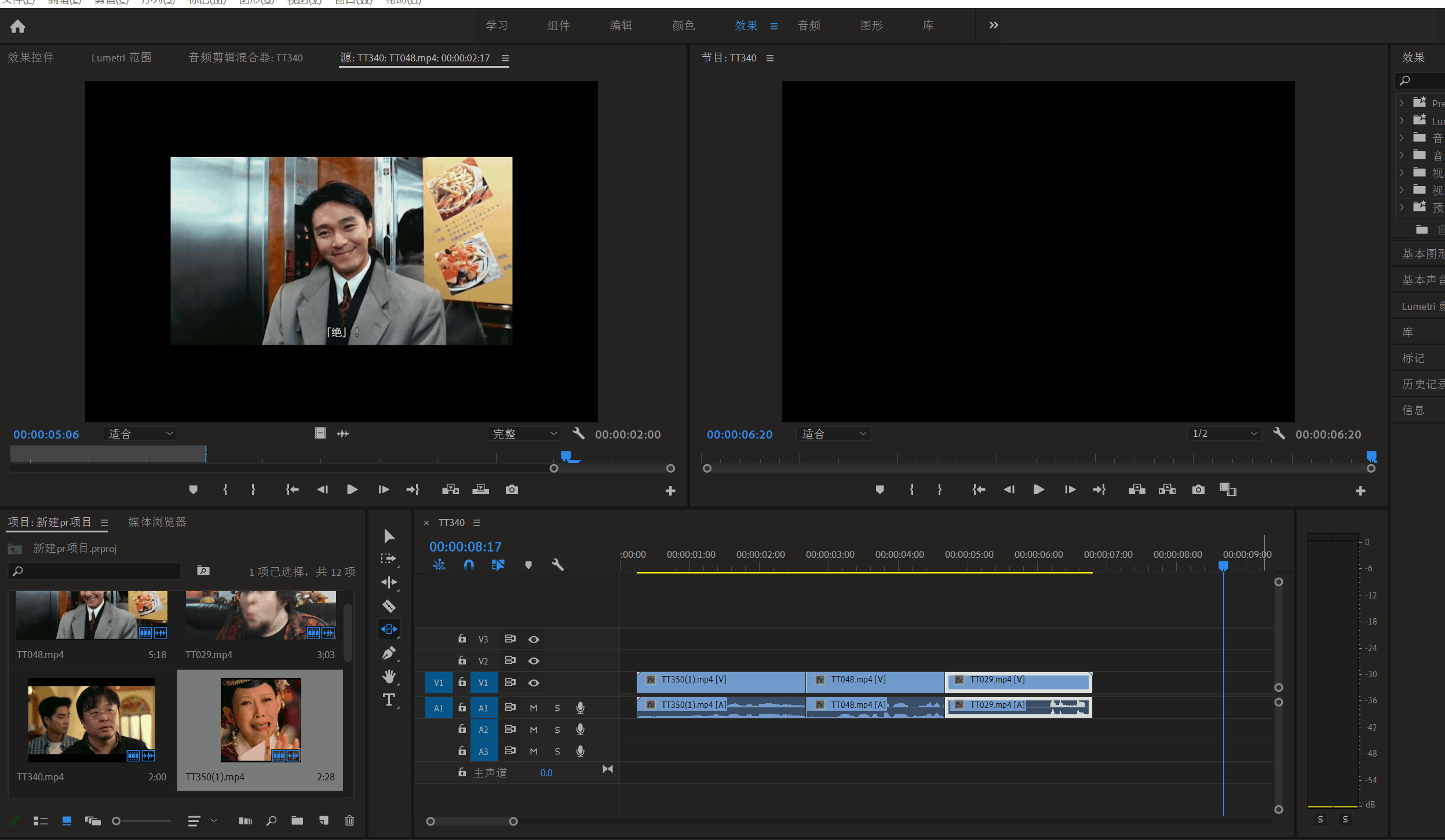Viewport: 1445px width, 840px height.
Task: Click Drag Video Only icon in Source monitor
Action: coord(320,433)
